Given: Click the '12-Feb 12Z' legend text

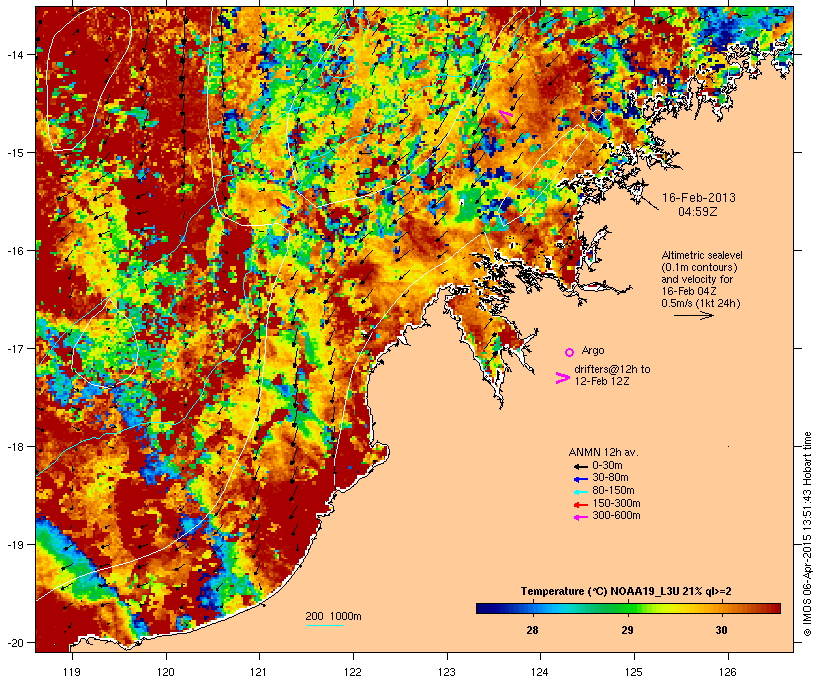Looking at the screenshot, I should 601,381.
